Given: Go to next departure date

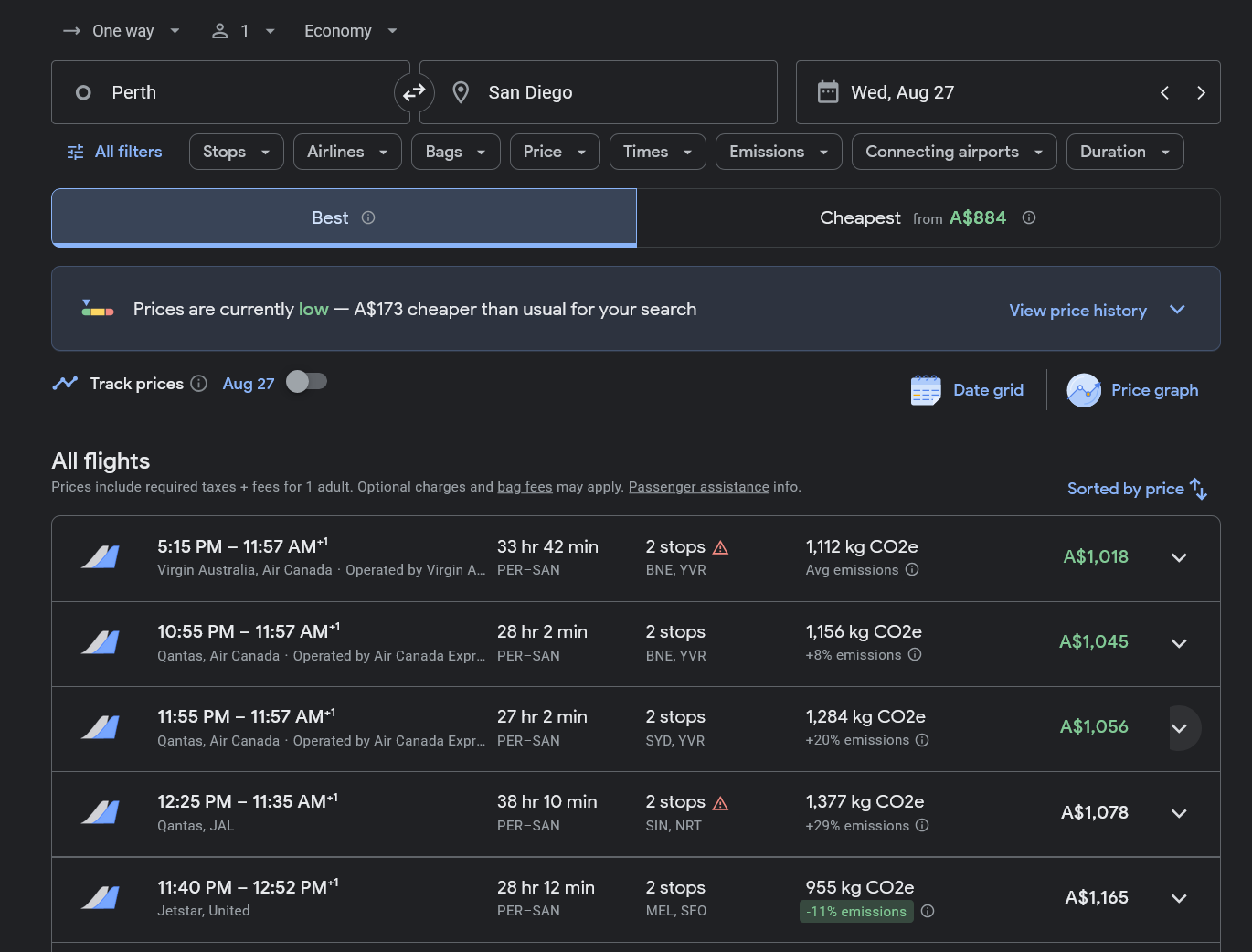Looking at the screenshot, I should pos(1201,92).
